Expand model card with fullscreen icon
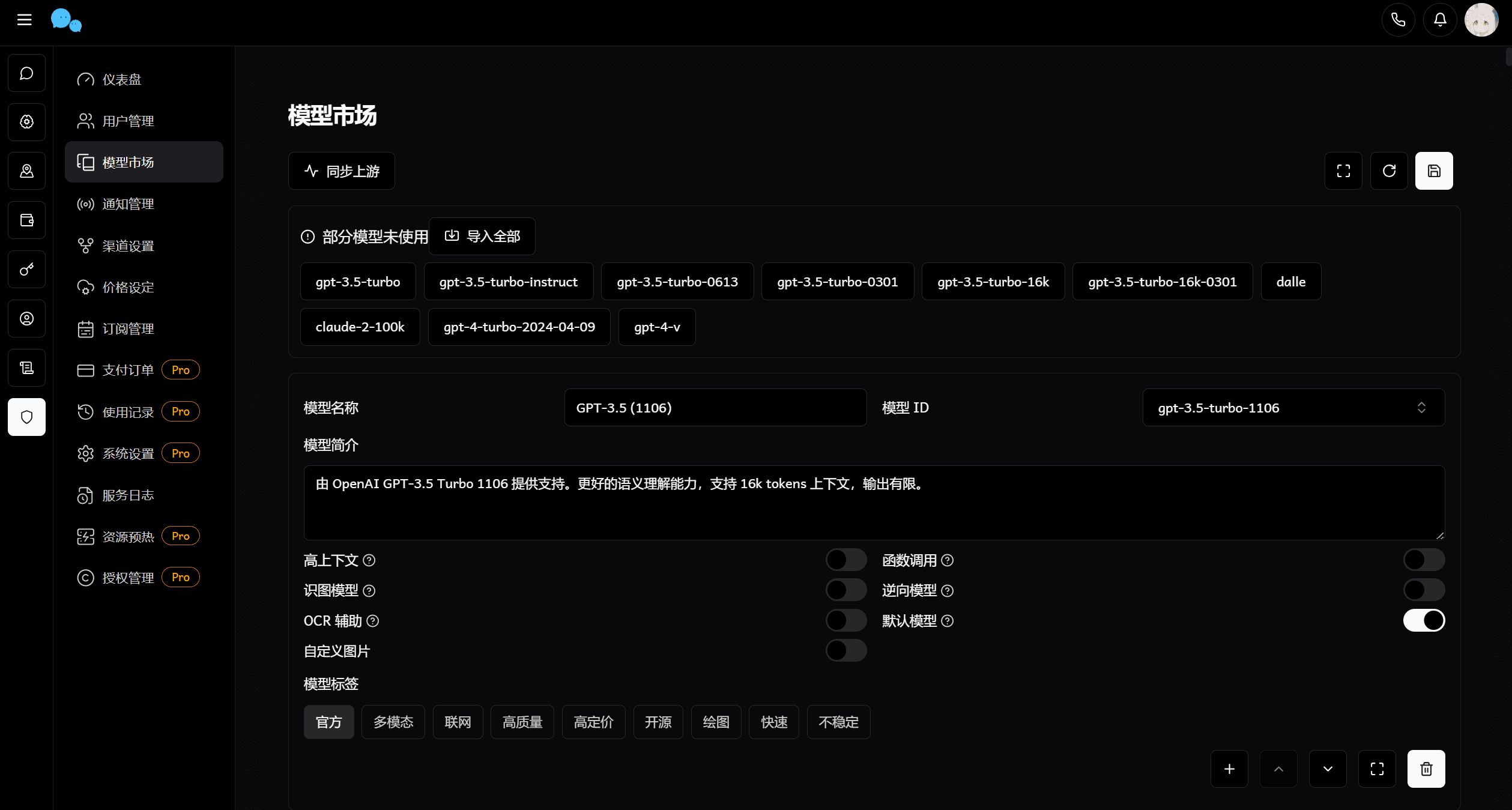This screenshot has height=810, width=1512. pos(1377,769)
